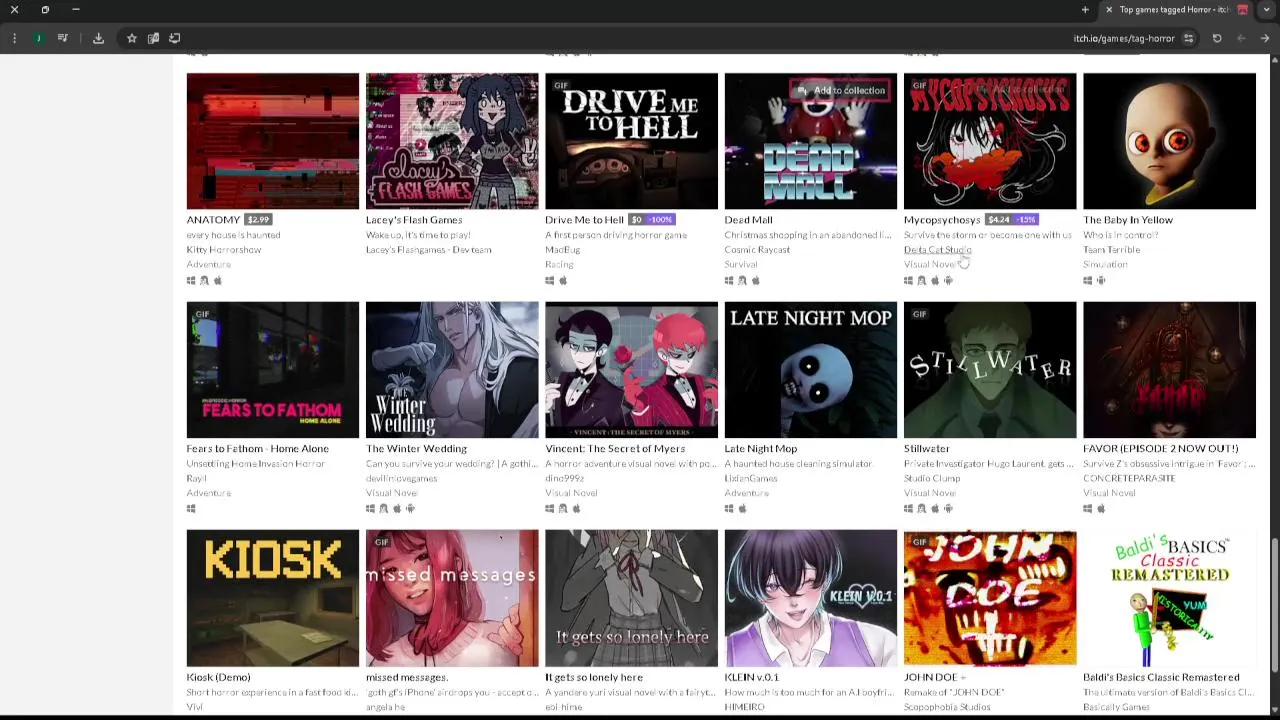1280x720 pixels.
Task: Click the Linux icon under Vincent: The Secret of Myers
Action: pyautogui.click(x=563, y=509)
